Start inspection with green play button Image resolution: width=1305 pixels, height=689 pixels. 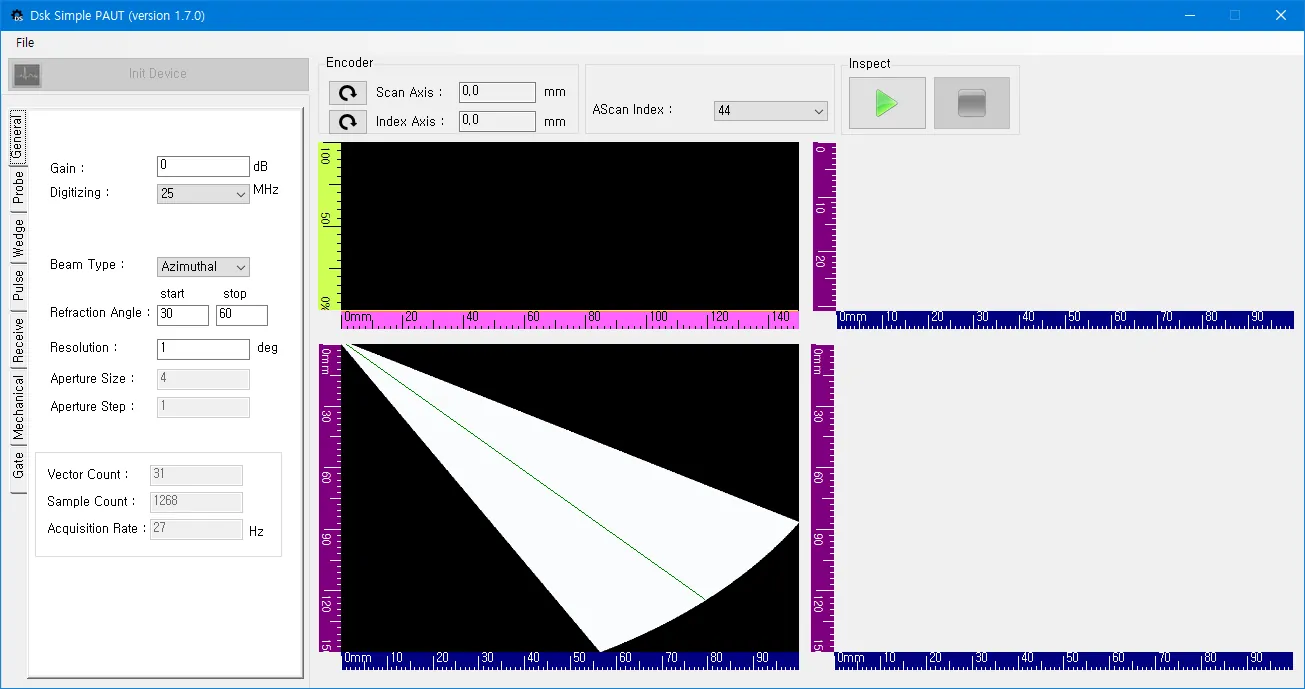pos(887,103)
